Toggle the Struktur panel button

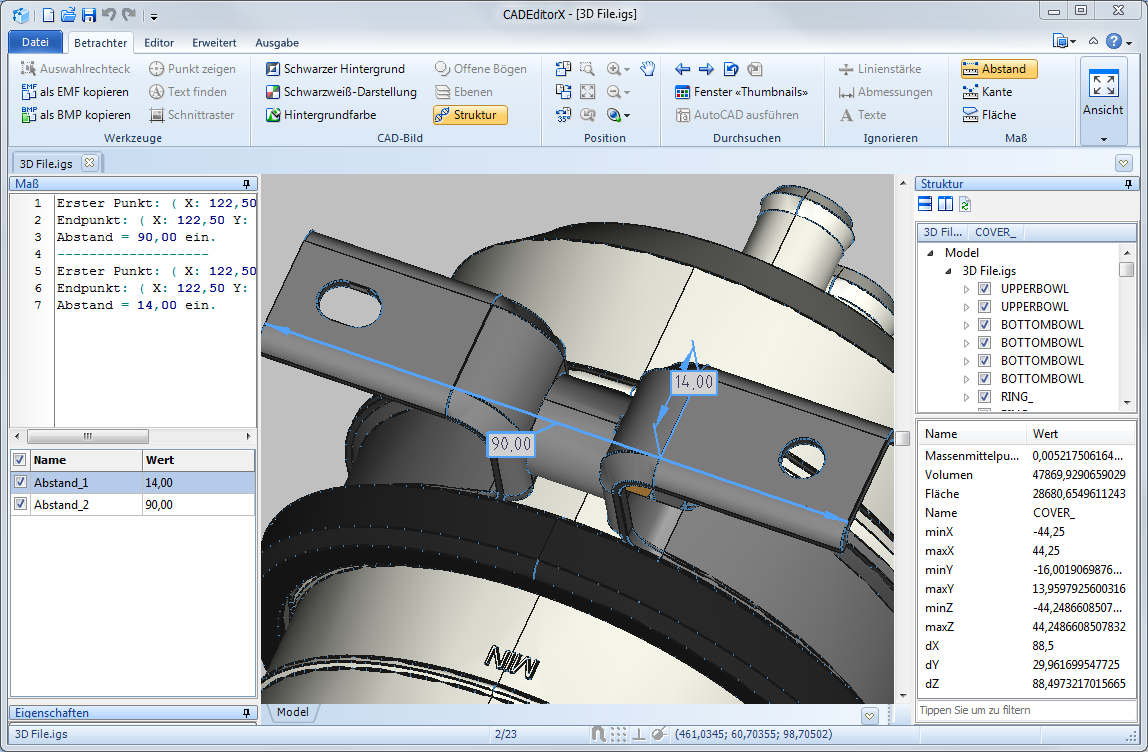(470, 115)
